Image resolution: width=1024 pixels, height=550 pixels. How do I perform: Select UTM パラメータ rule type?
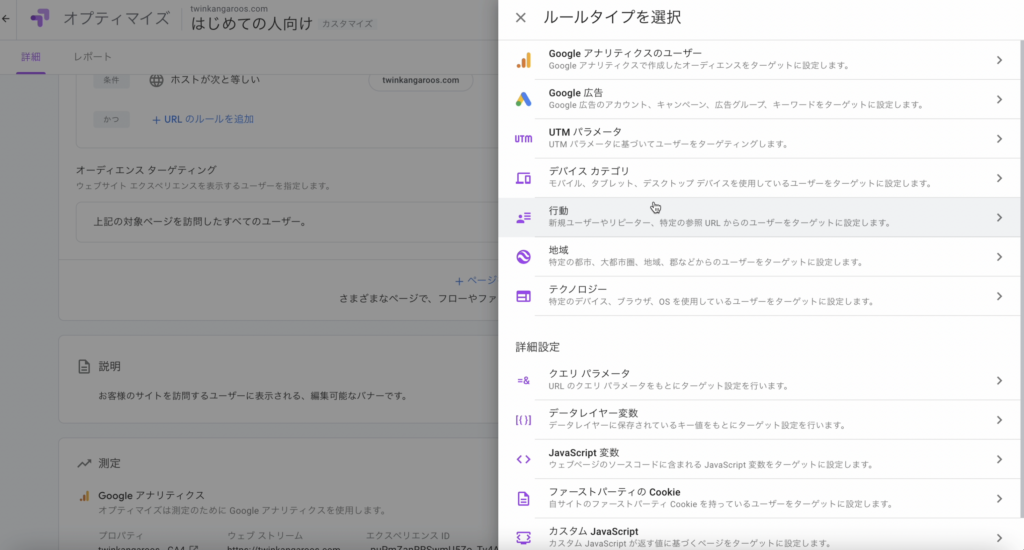759,138
